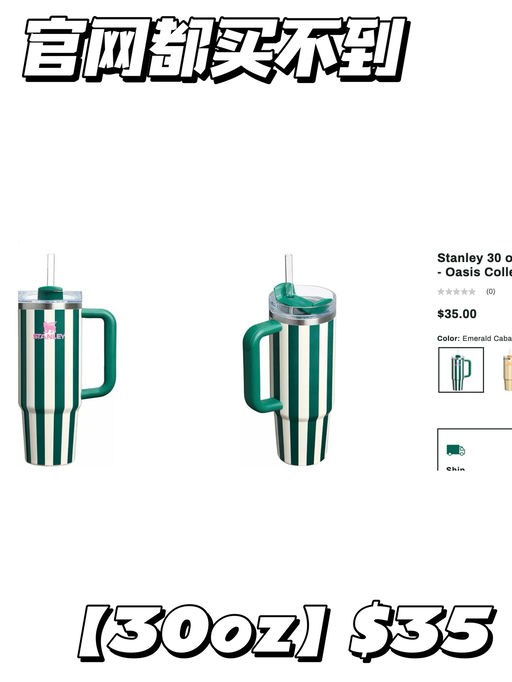Select the yellow tumbler color swatch
512x682 pixels.
point(507,372)
